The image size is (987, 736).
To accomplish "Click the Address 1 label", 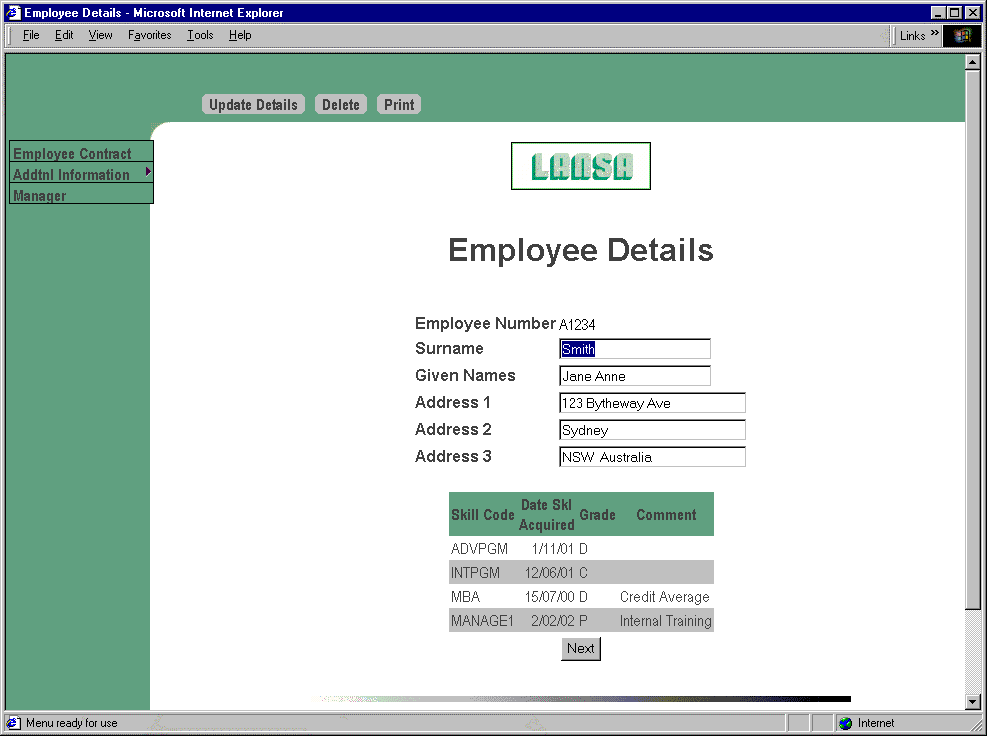I will tap(452, 402).
